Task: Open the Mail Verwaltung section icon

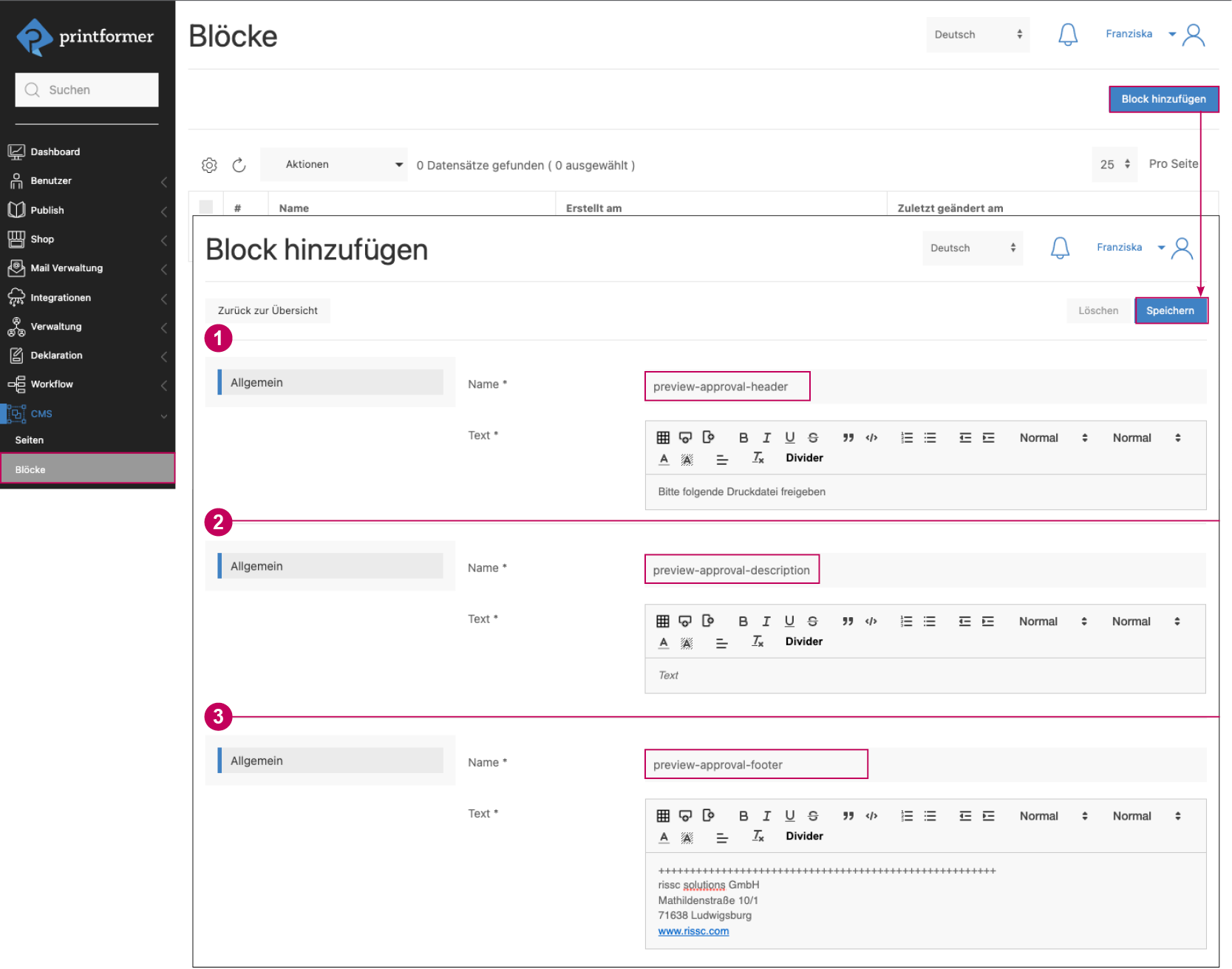Action: (17, 268)
